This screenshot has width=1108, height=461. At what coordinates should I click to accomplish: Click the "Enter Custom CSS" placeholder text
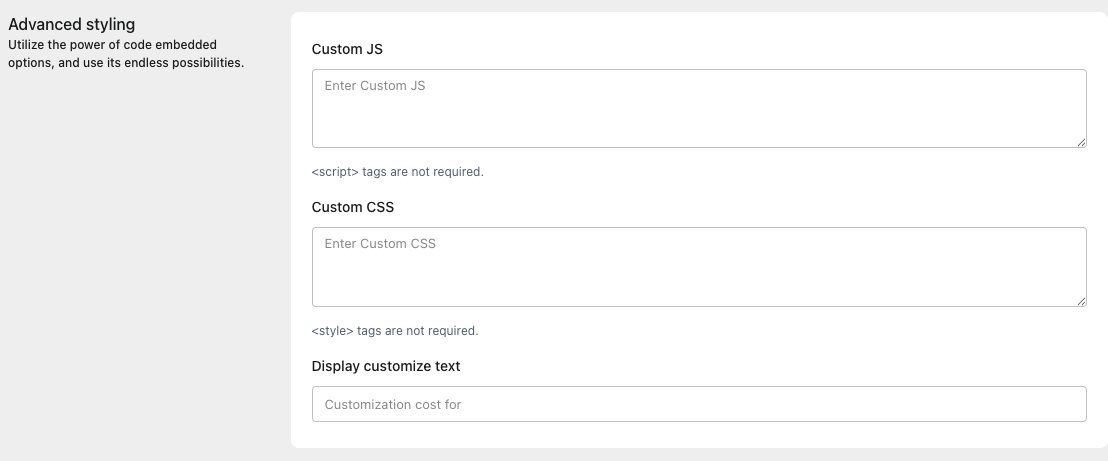click(380, 244)
